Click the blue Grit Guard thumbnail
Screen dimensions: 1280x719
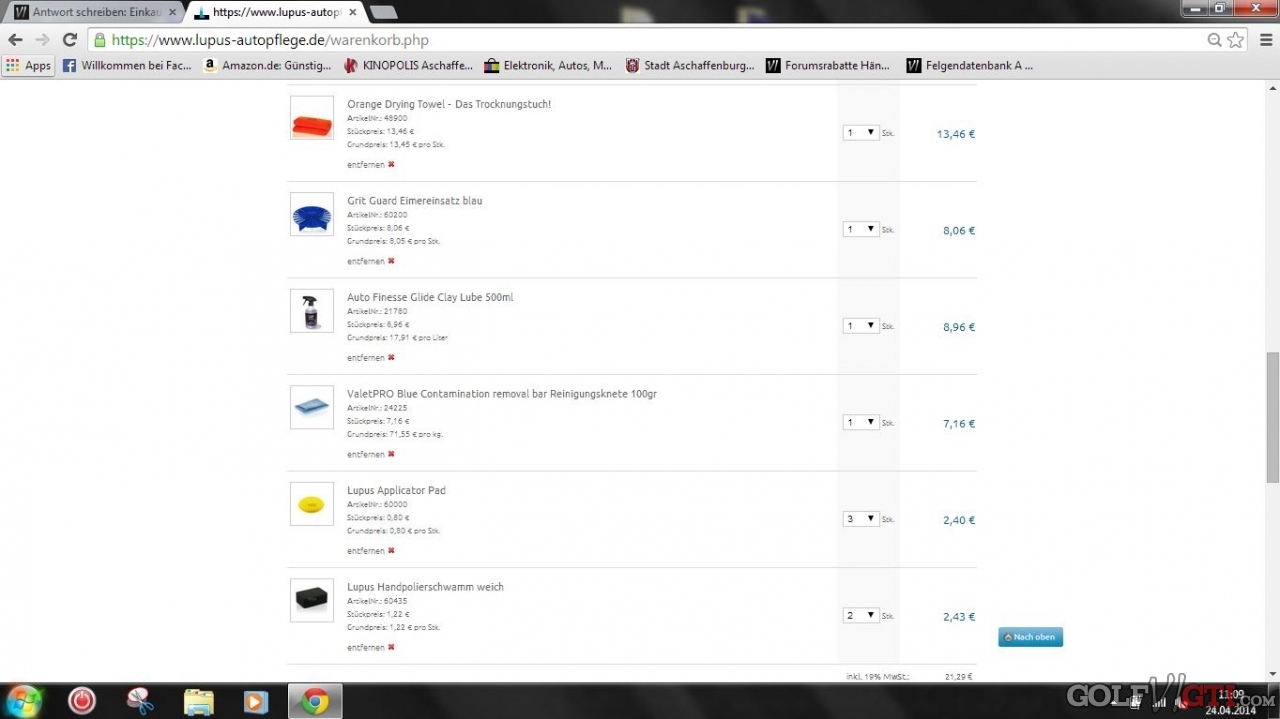312,214
